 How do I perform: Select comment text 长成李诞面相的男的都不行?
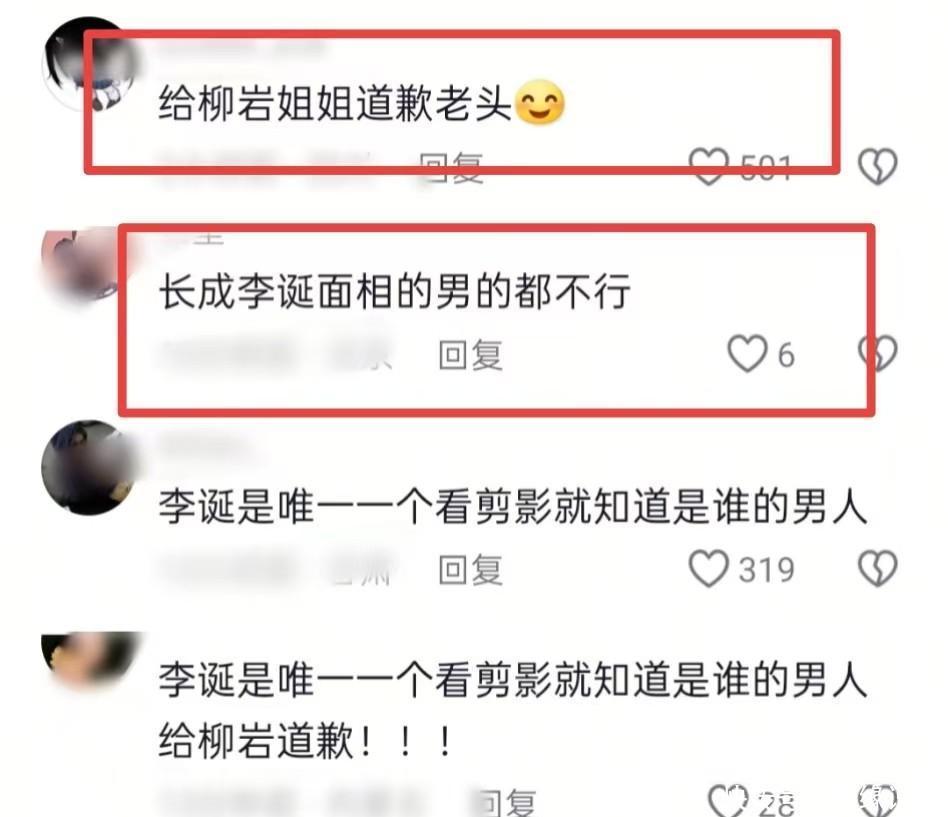[x=395, y=291]
